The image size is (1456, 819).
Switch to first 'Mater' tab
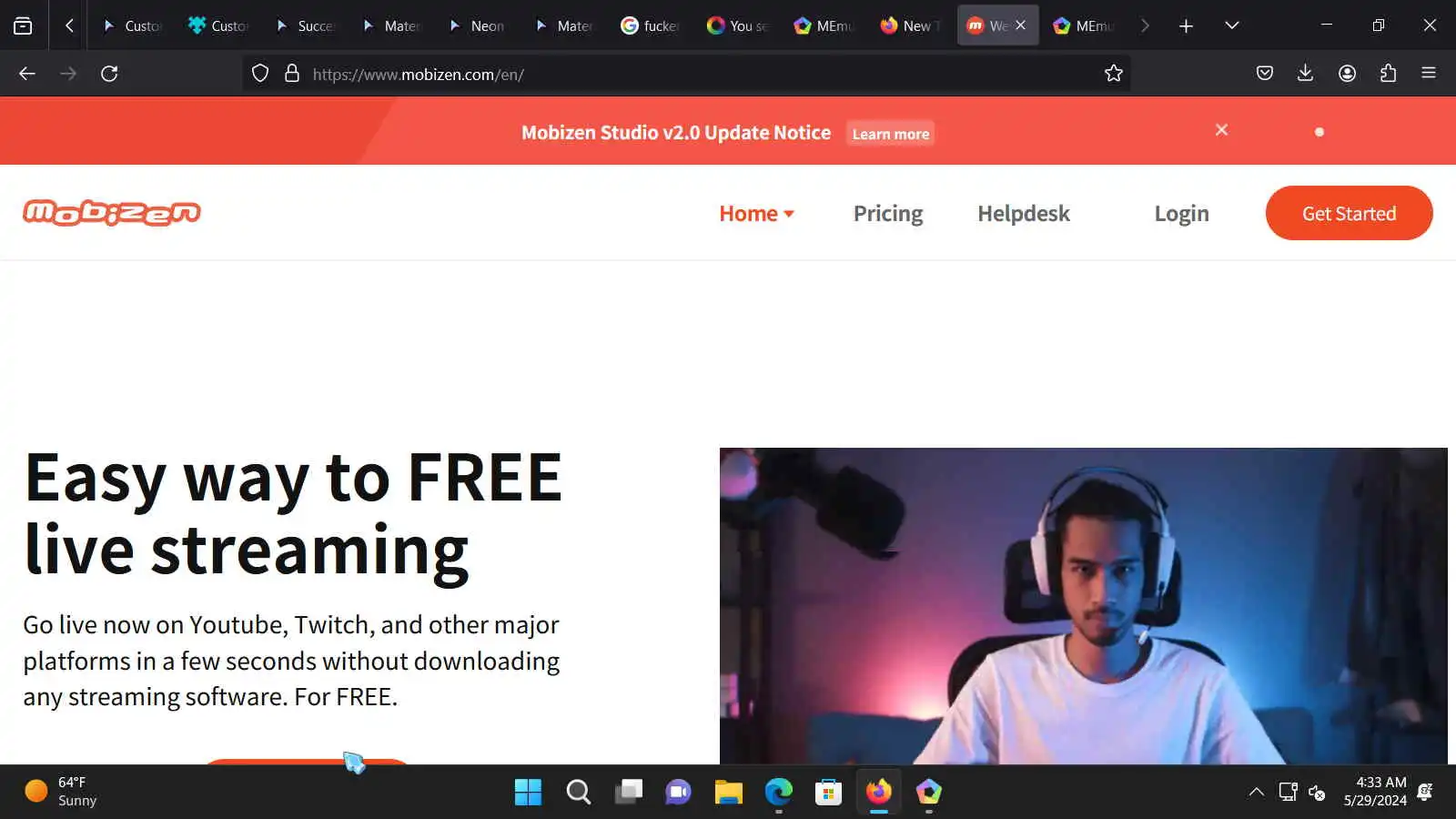tap(391, 25)
